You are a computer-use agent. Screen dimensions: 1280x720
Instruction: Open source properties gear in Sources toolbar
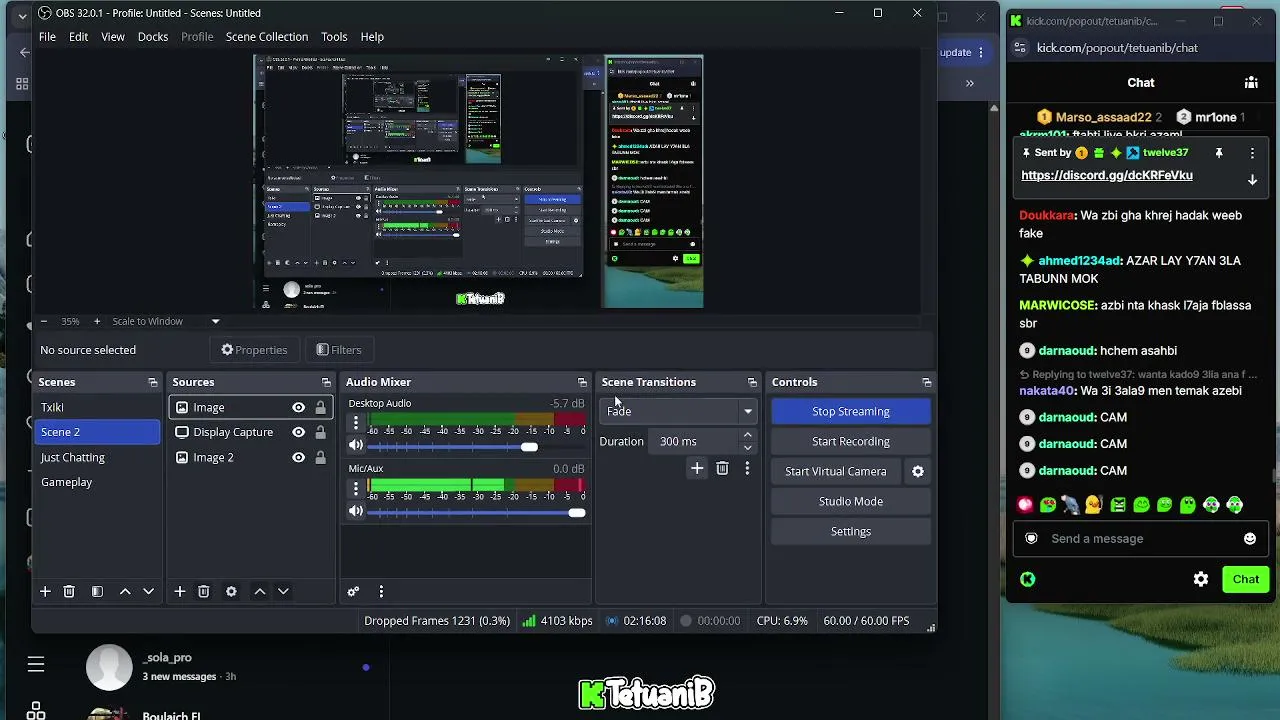point(231,591)
